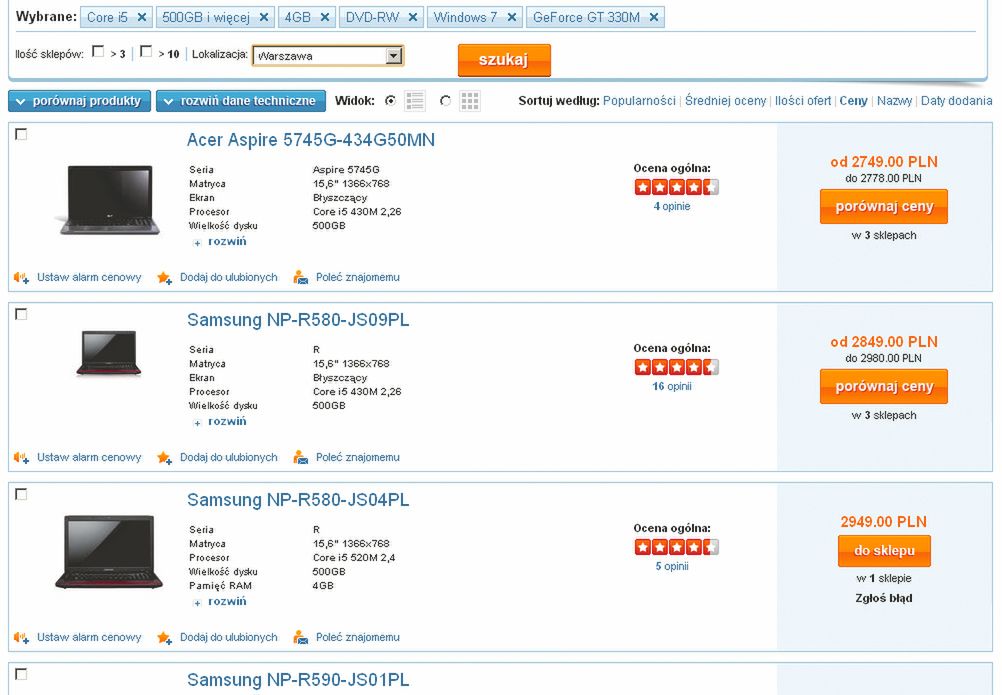Open the Lokalizacja Warszawa dropdown
The height and width of the screenshot is (695, 1002).
[x=328, y=56]
